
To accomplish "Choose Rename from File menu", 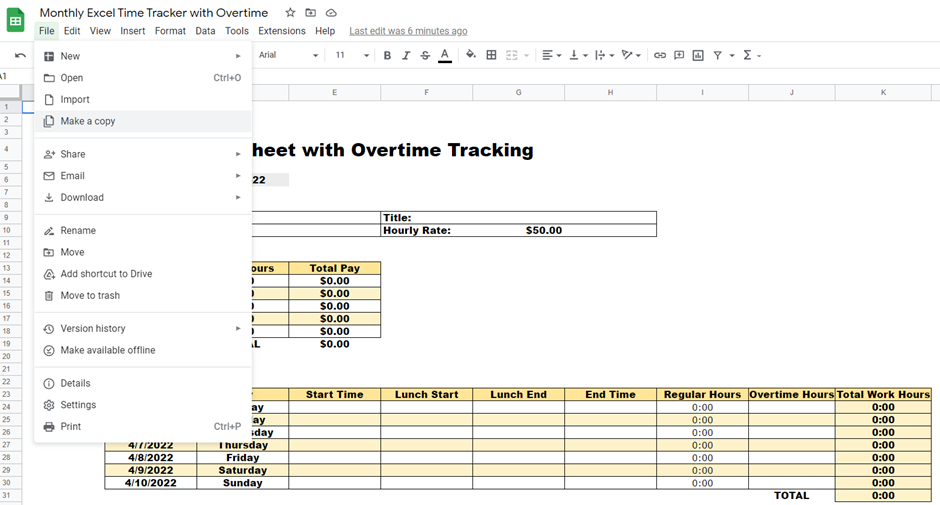I will [143, 230].
